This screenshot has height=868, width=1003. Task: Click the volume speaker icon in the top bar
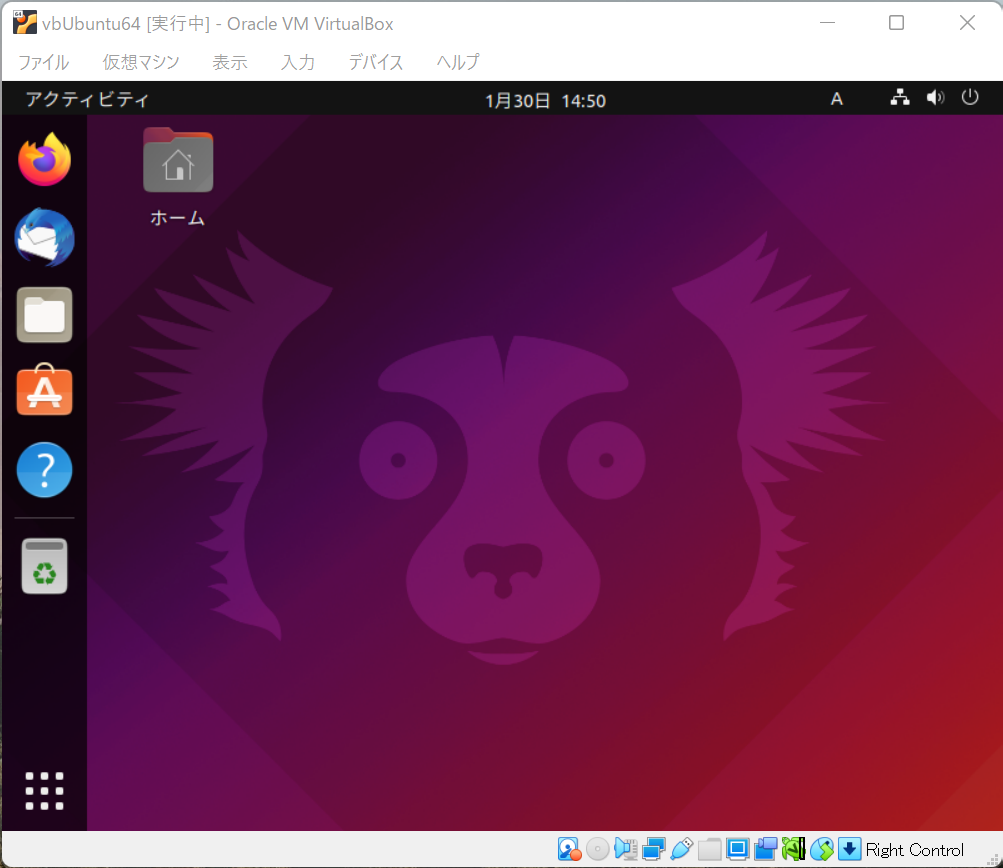click(935, 98)
